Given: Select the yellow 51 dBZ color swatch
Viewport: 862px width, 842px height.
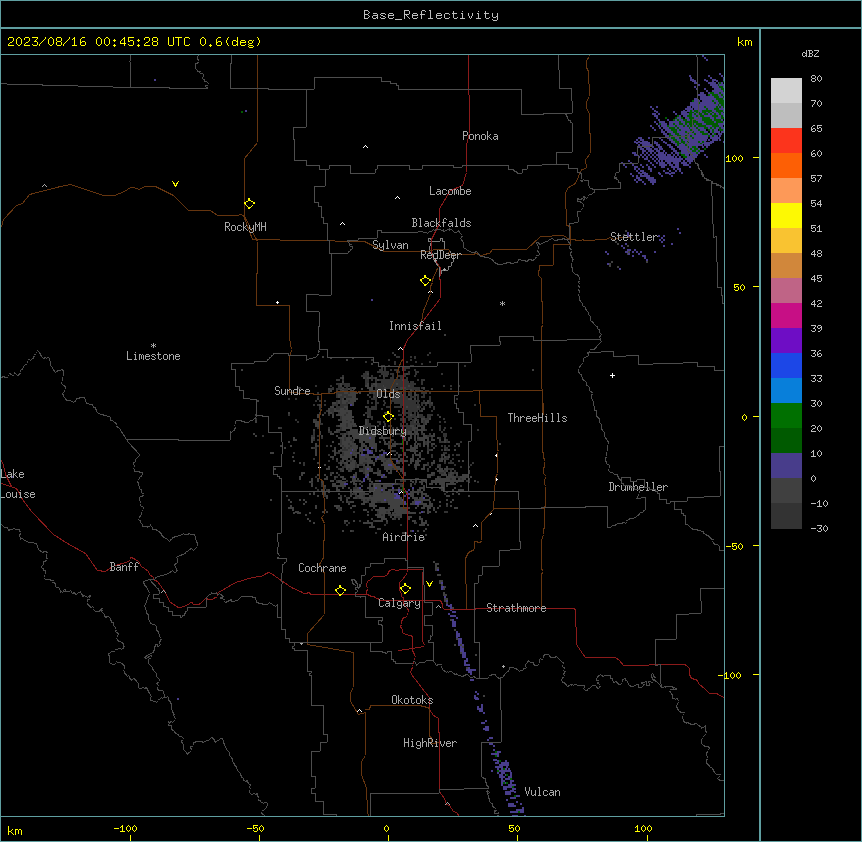Looking at the screenshot, I should click(x=786, y=215).
